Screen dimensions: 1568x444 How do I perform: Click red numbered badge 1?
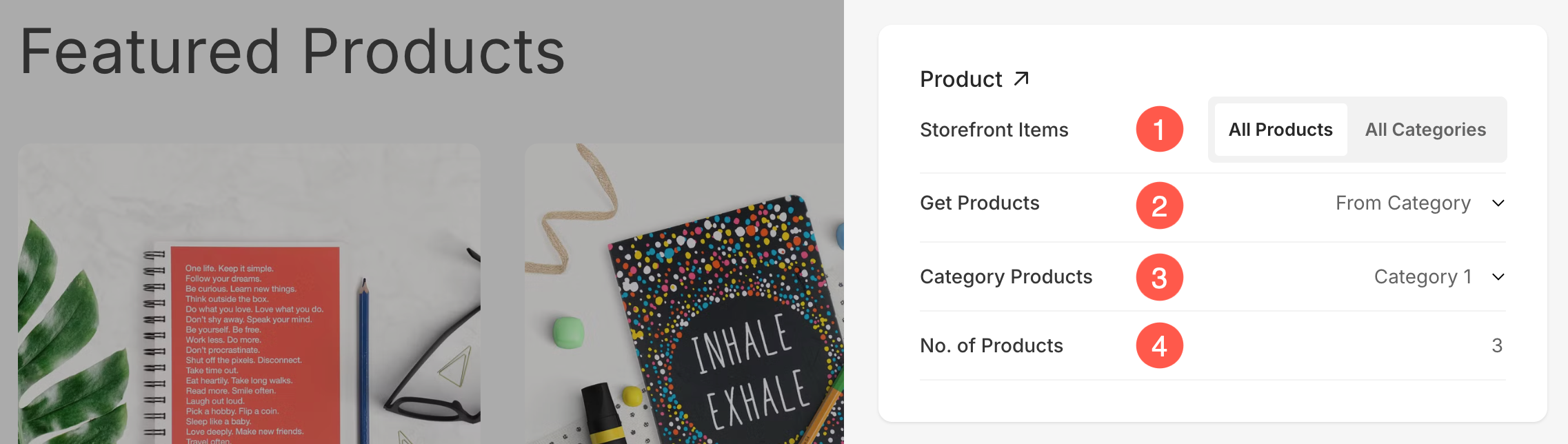click(x=1159, y=129)
